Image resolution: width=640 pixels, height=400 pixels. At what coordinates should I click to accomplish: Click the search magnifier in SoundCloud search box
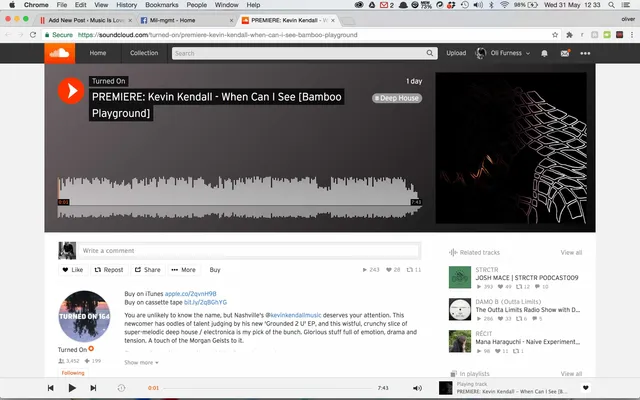click(x=430, y=53)
